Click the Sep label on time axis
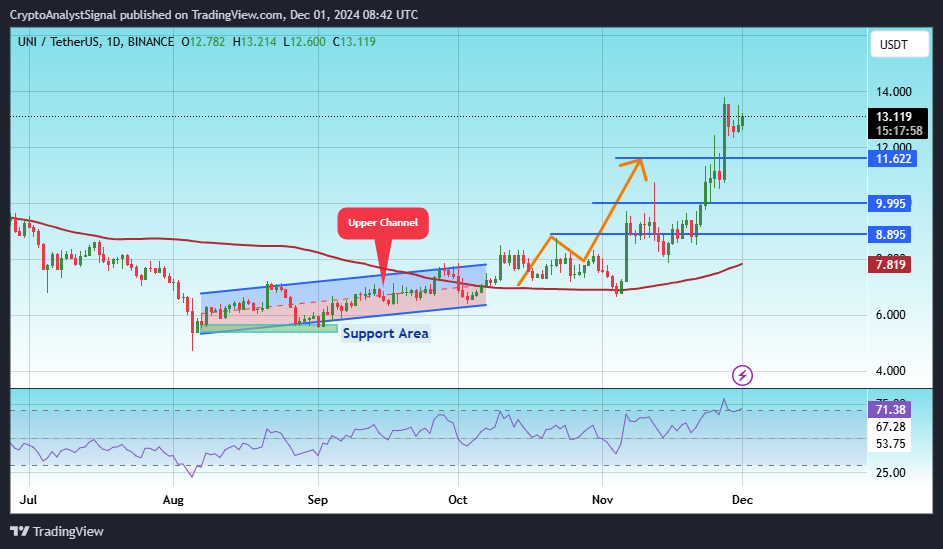Screen dimensions: 943x549 (x=318, y=500)
